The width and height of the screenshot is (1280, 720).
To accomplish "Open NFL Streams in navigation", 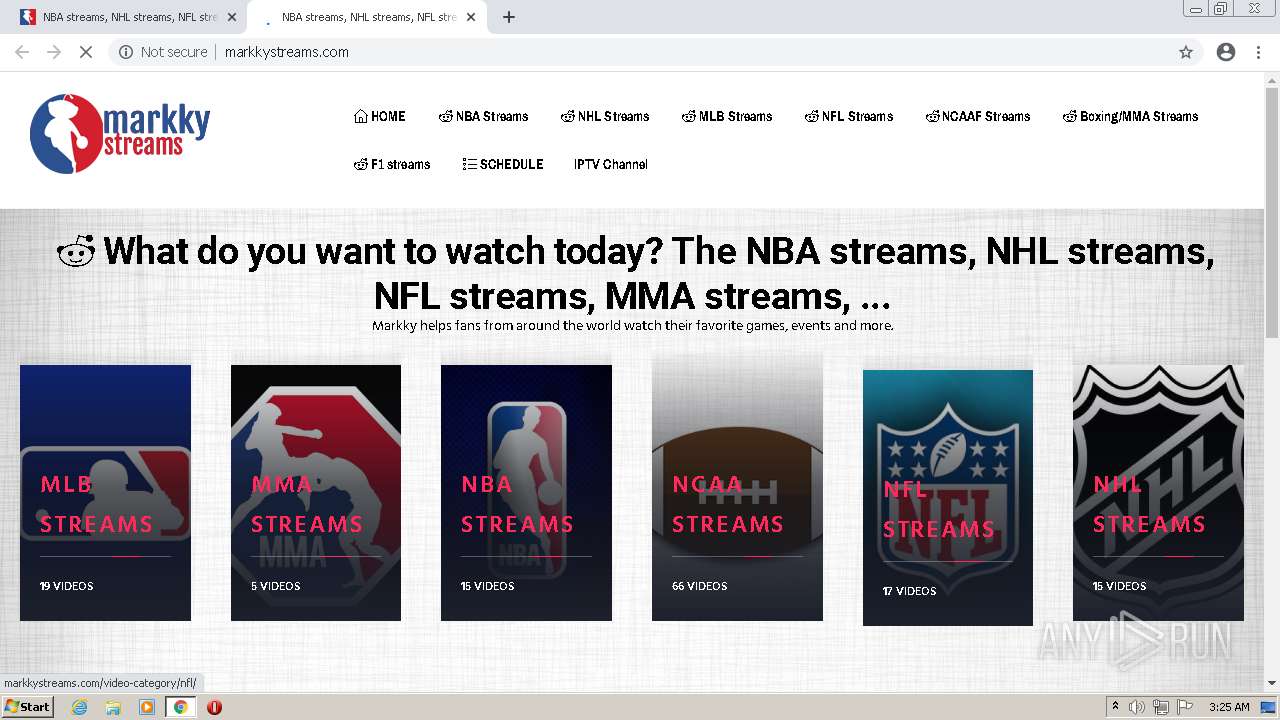I will [849, 116].
